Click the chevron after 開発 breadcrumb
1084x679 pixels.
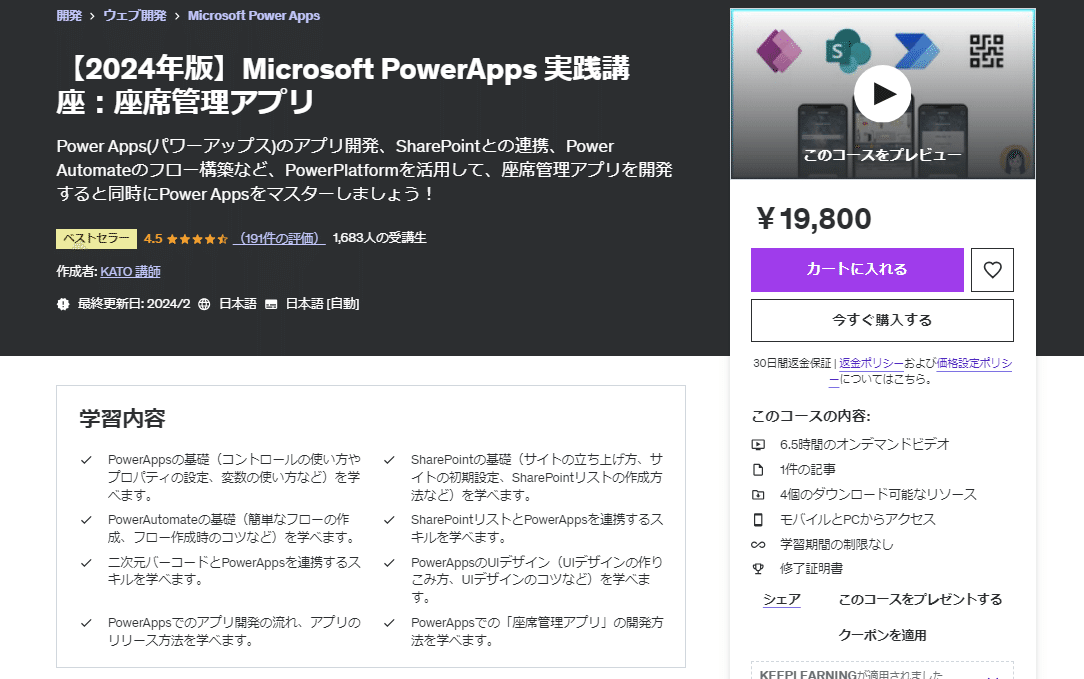coord(92,16)
